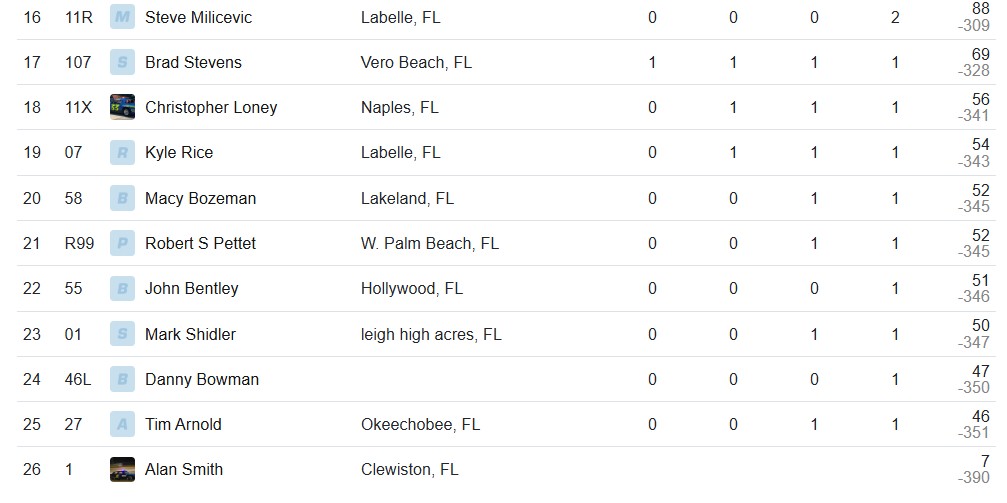Open Alan Smith driver profile
This screenshot has width=1007, height=503.
tap(184, 470)
